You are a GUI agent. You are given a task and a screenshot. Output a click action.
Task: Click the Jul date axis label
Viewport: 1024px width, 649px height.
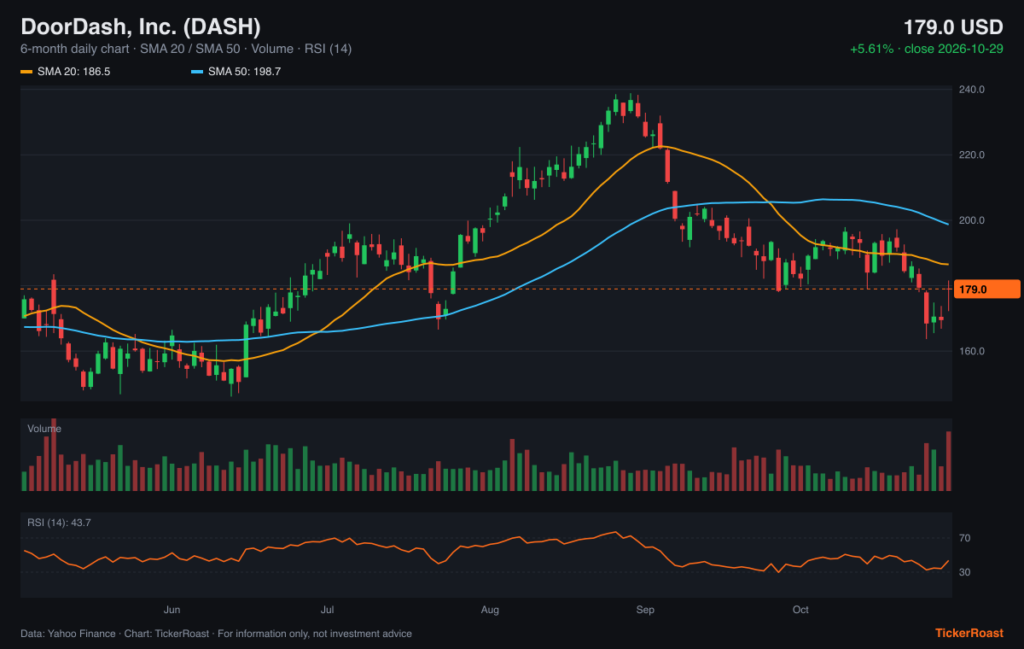coord(327,610)
